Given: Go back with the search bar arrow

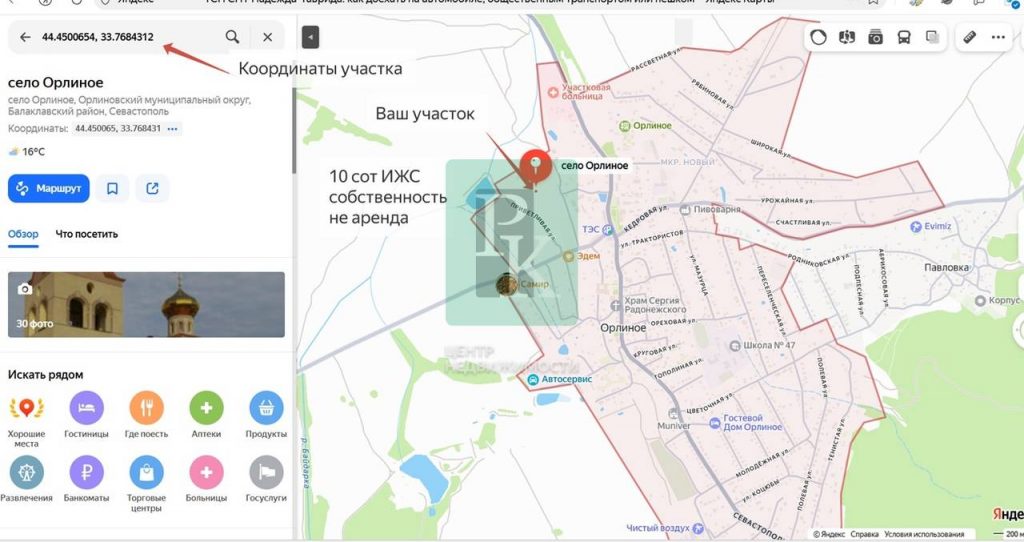Looking at the screenshot, I should pyautogui.click(x=25, y=37).
